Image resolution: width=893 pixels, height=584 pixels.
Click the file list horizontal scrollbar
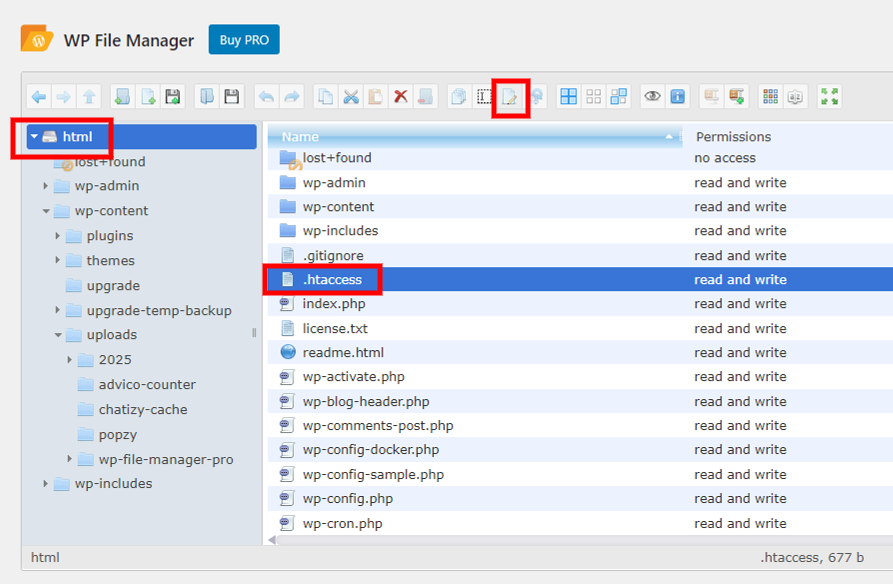pyautogui.click(x=580, y=540)
